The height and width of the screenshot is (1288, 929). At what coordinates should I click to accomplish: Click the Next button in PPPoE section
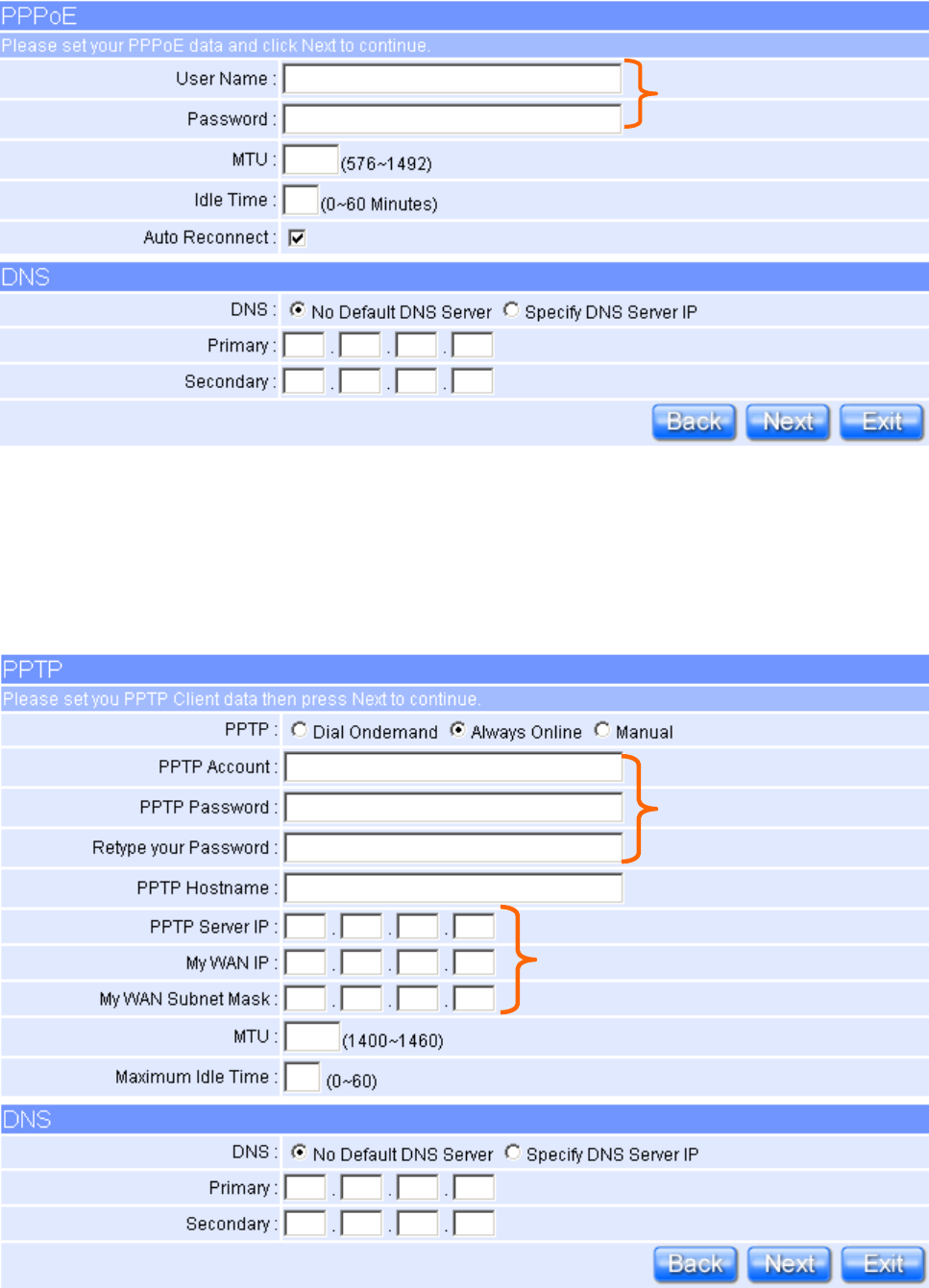pos(788,422)
